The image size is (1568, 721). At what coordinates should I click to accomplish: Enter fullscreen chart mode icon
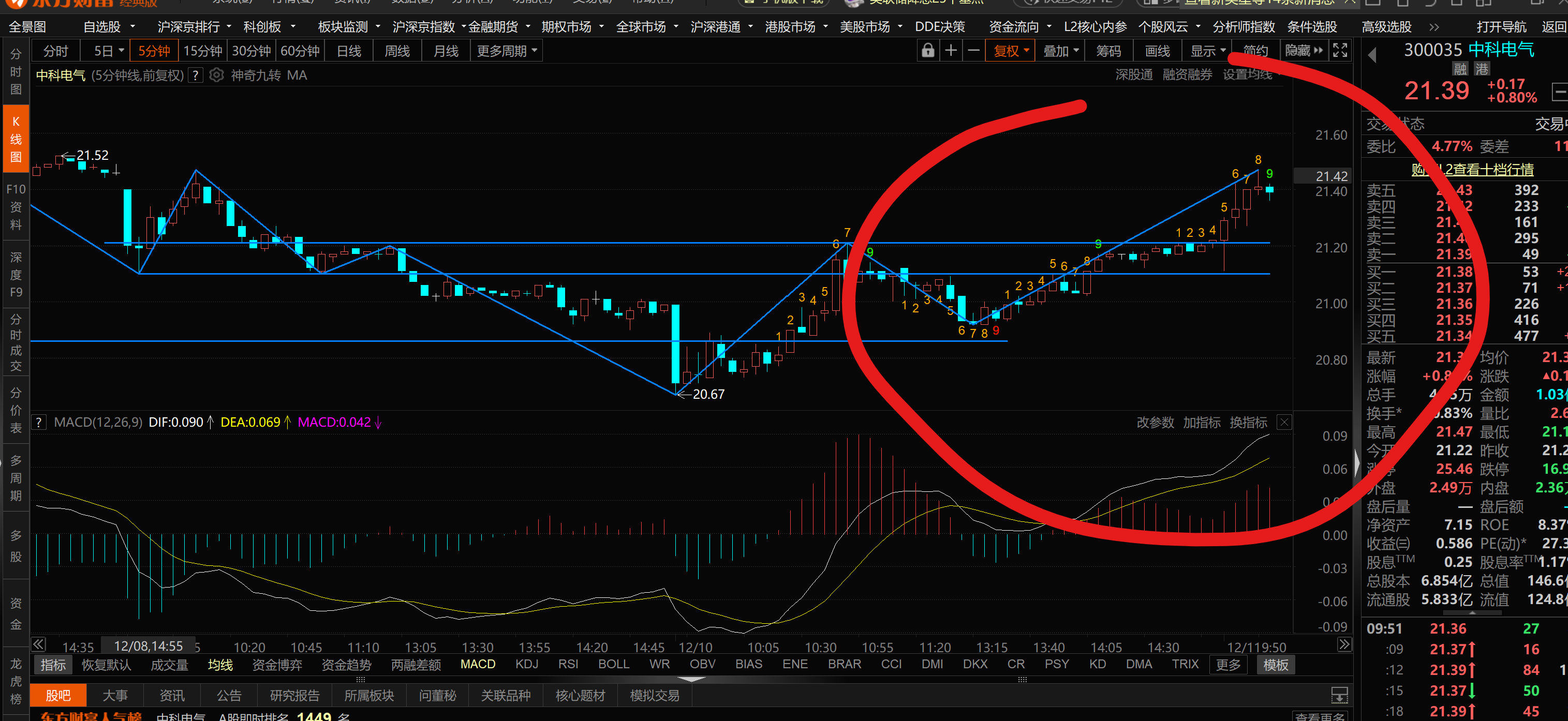click(1340, 51)
